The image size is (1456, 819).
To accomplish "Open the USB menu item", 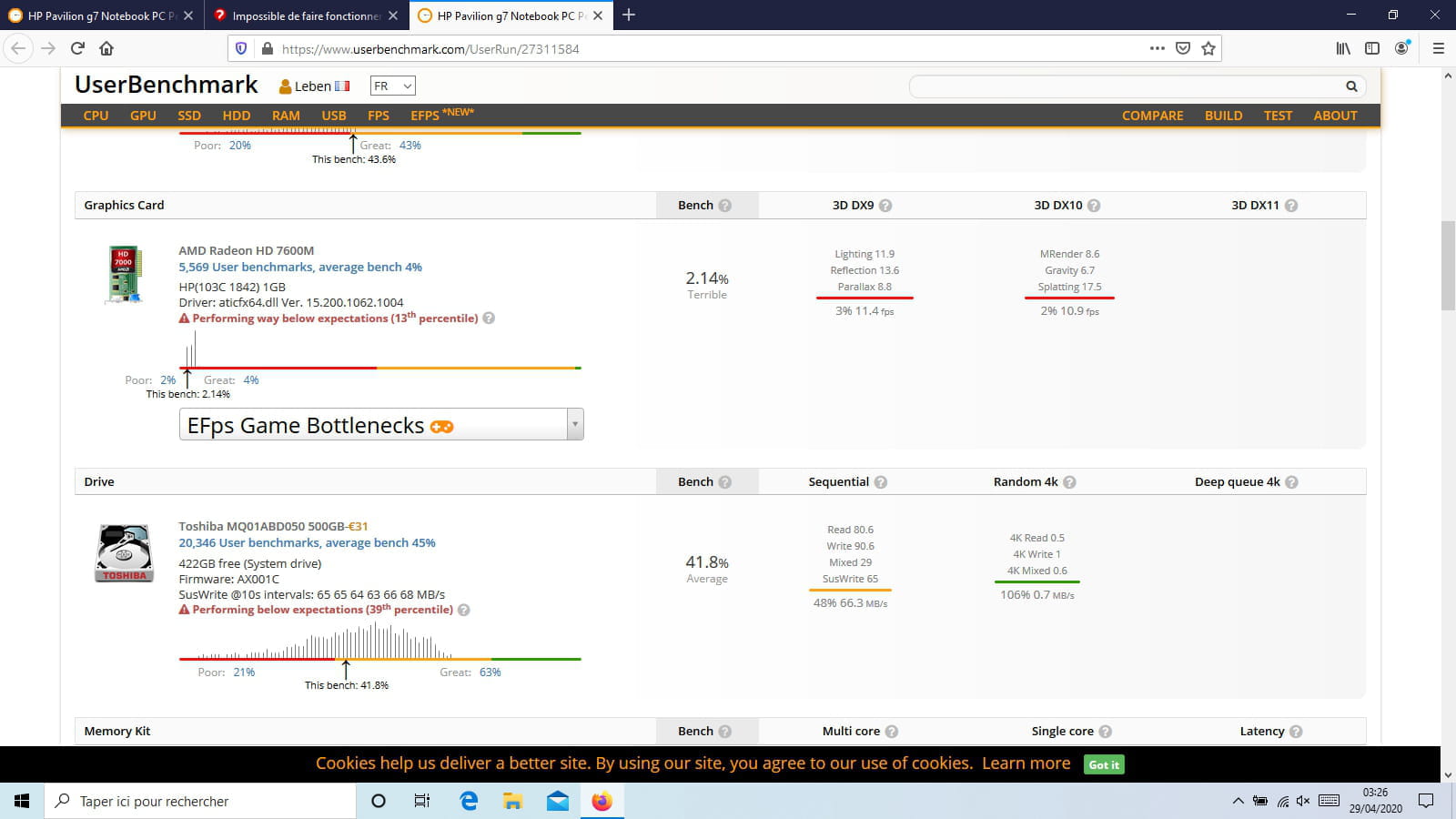I will tap(334, 116).
